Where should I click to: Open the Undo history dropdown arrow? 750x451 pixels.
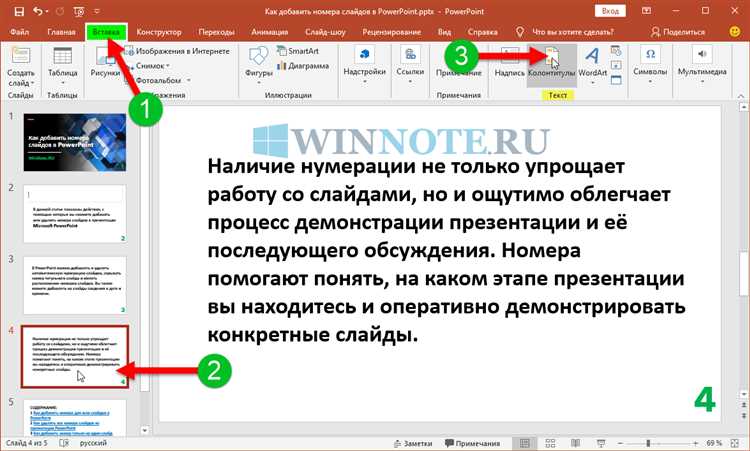46,11
